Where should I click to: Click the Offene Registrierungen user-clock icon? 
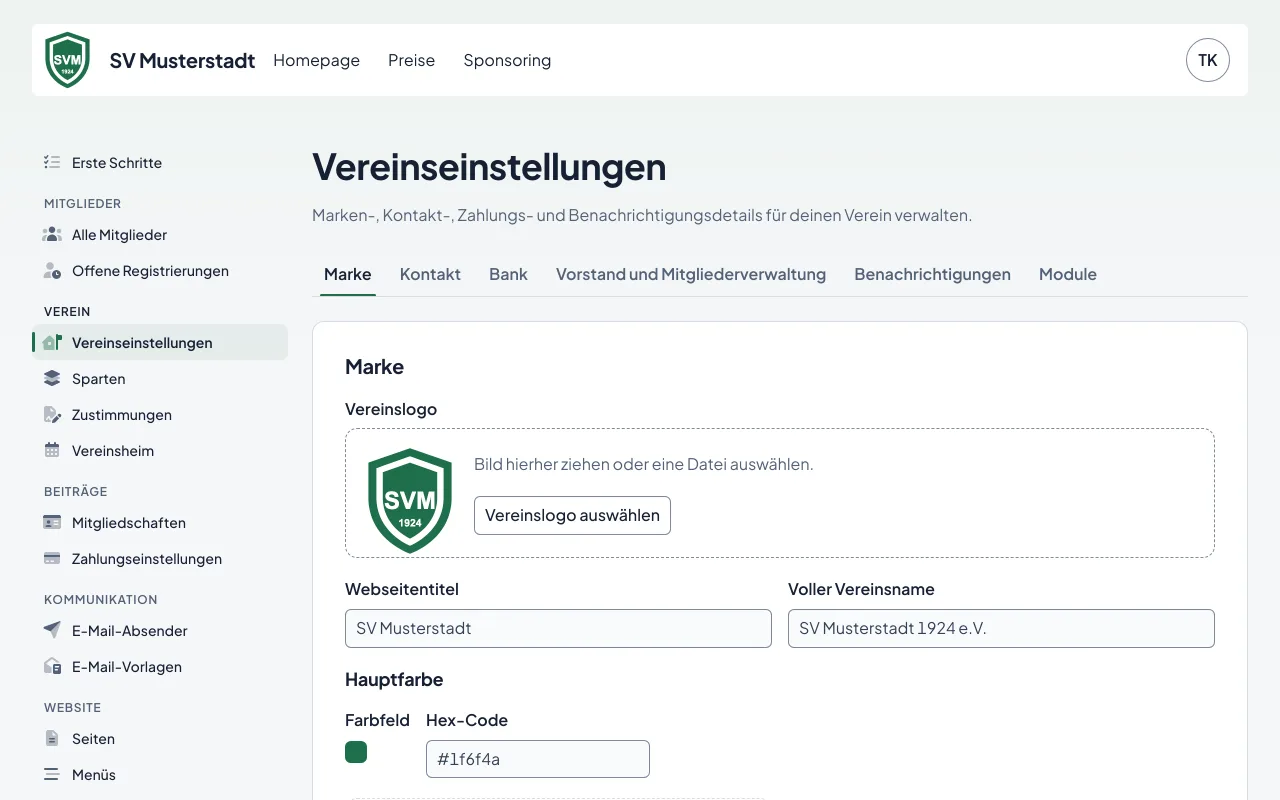52,270
